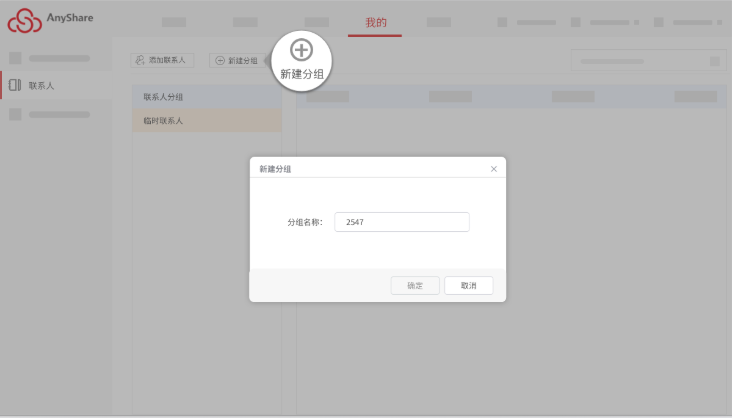Open the tab immediately right of 我的
732x418 pixels.
438,22
